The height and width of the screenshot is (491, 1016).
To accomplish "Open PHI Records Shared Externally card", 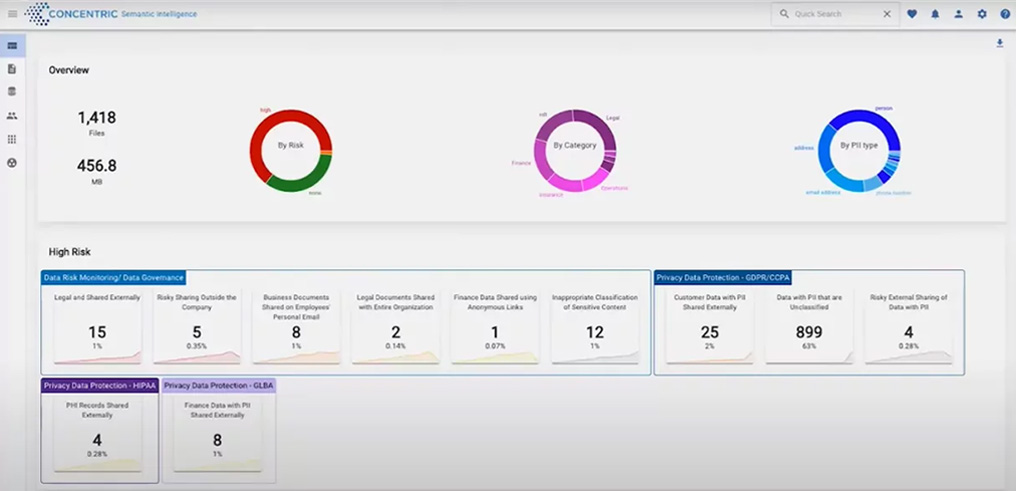I will (x=97, y=435).
